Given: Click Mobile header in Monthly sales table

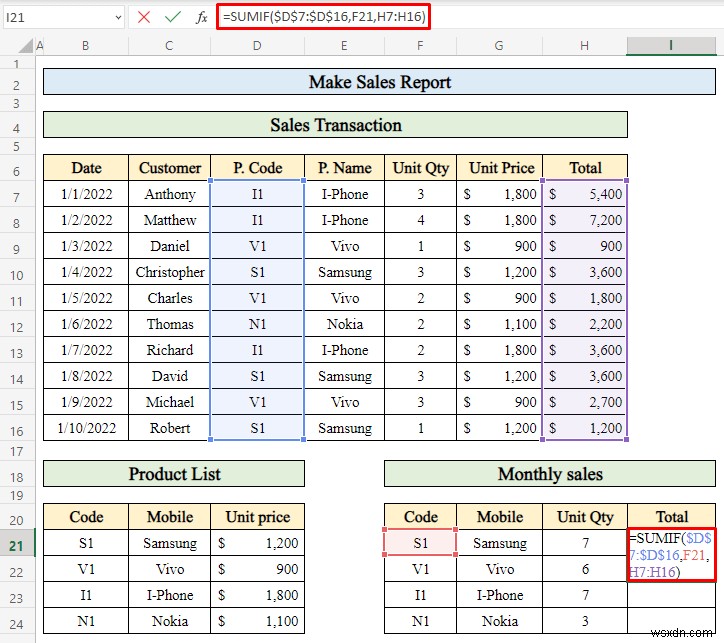Looking at the screenshot, I should pyautogui.click(x=499, y=517).
